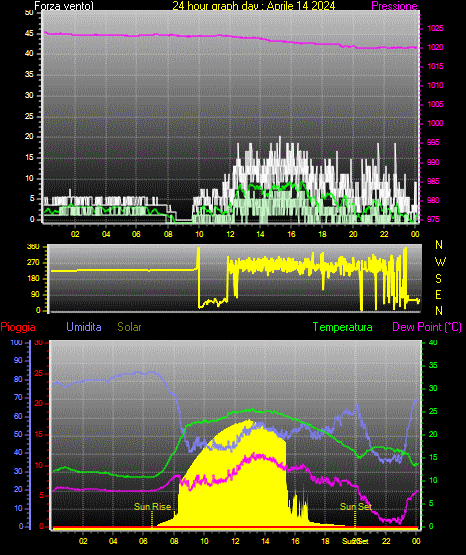Click the 'Sun Set' label inside the chart

[x=356, y=507]
